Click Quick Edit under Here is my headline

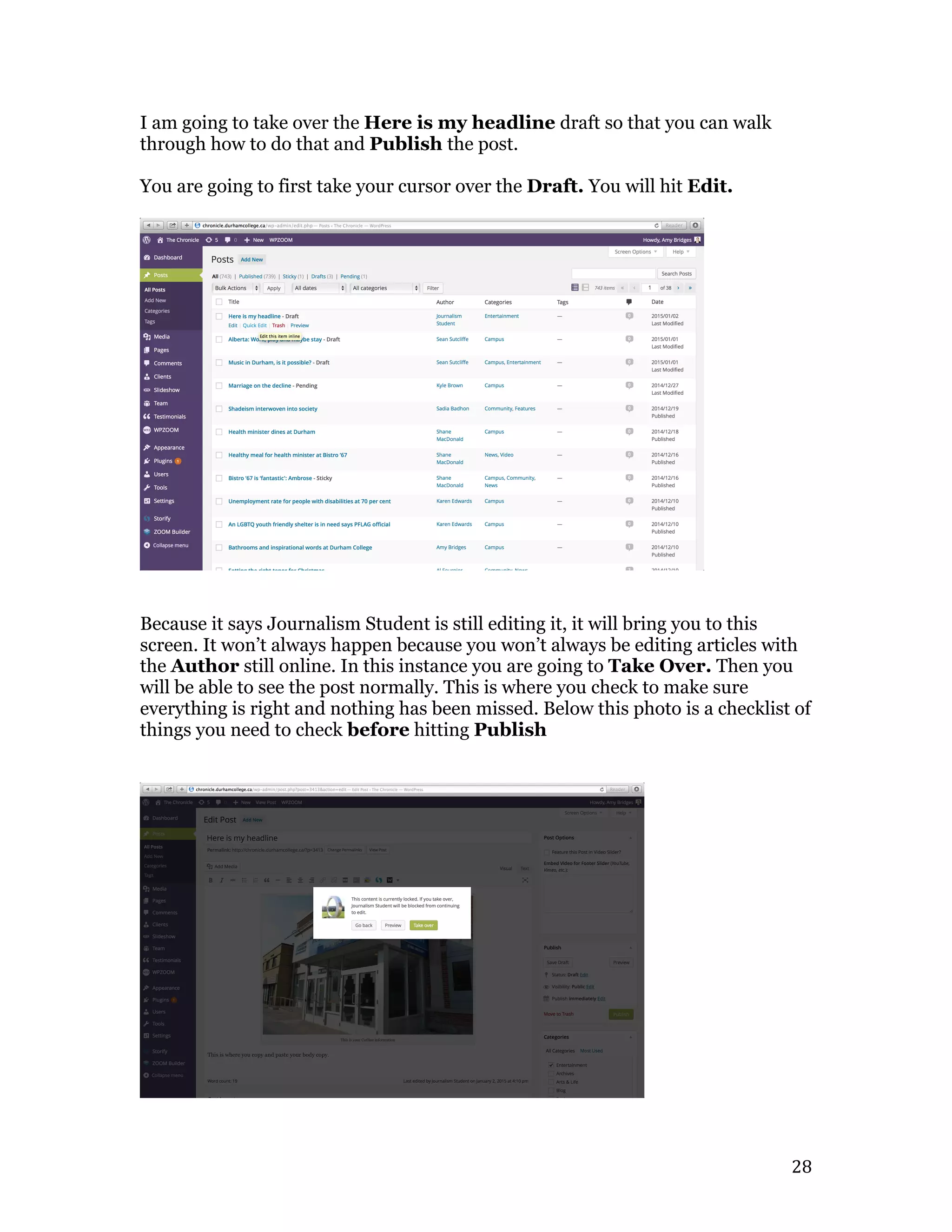pyautogui.click(x=254, y=325)
